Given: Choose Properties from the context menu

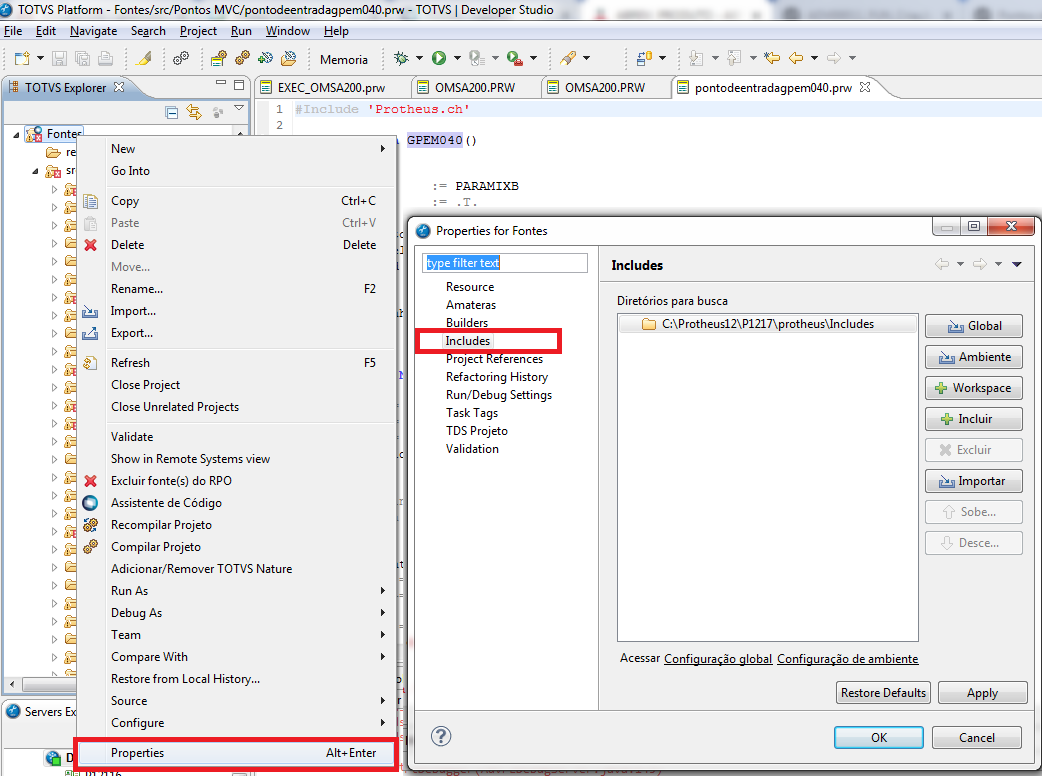Looking at the screenshot, I should click(x=237, y=753).
